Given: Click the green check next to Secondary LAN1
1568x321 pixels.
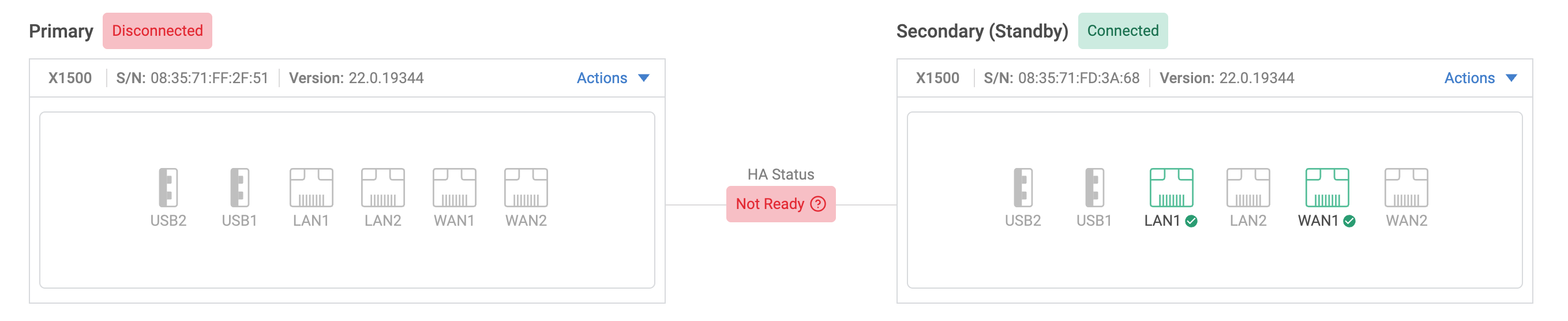Looking at the screenshot, I should 1191,221.
